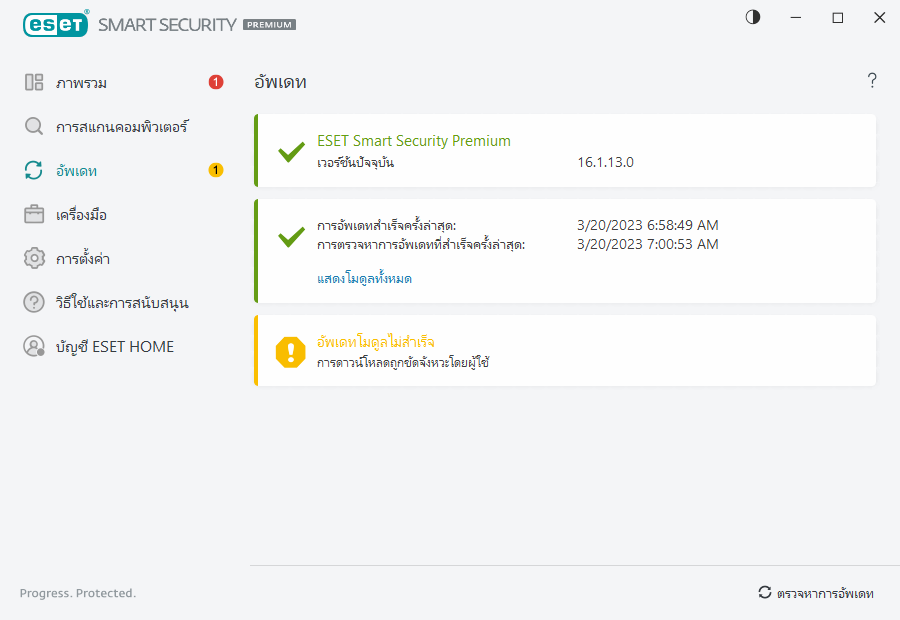
Task: Open the Tools toolbox icon
Action: pos(33,214)
